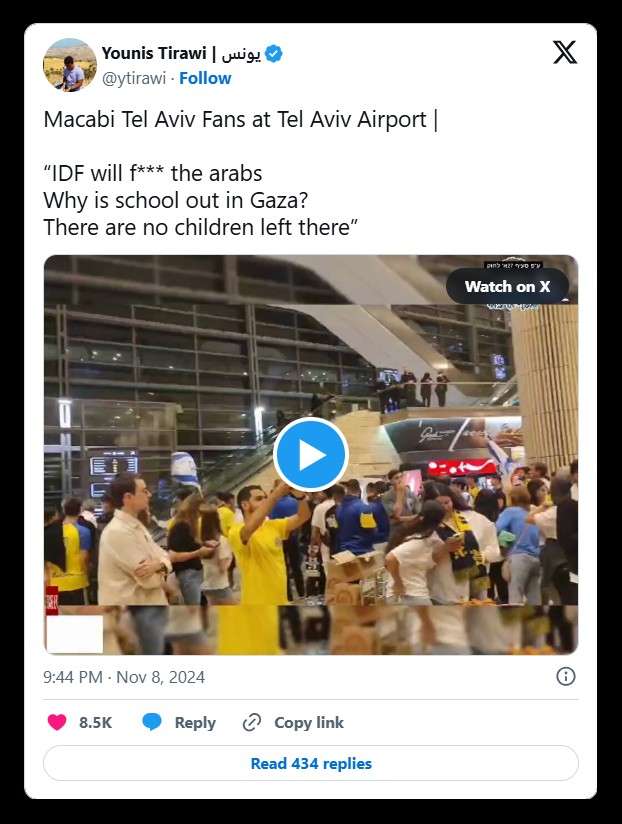Select the Reply text label
Viewport: 622px width, 824px height.
tap(195, 723)
